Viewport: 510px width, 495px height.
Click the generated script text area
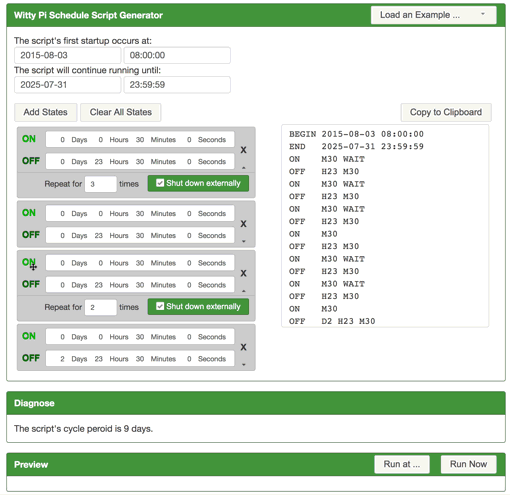point(385,226)
